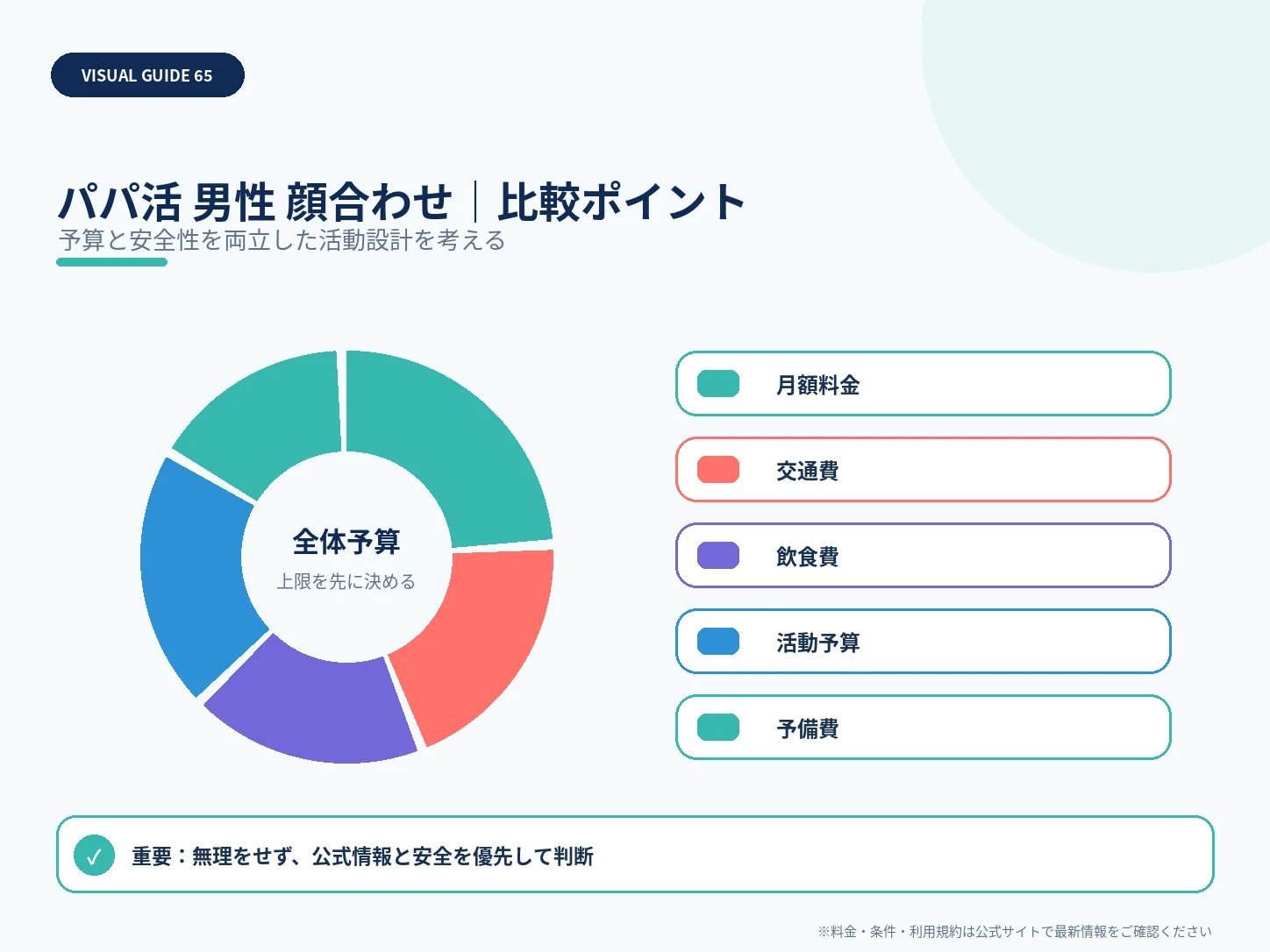
Task: Select the teal swatch next to 月額料金
Action: [718, 384]
